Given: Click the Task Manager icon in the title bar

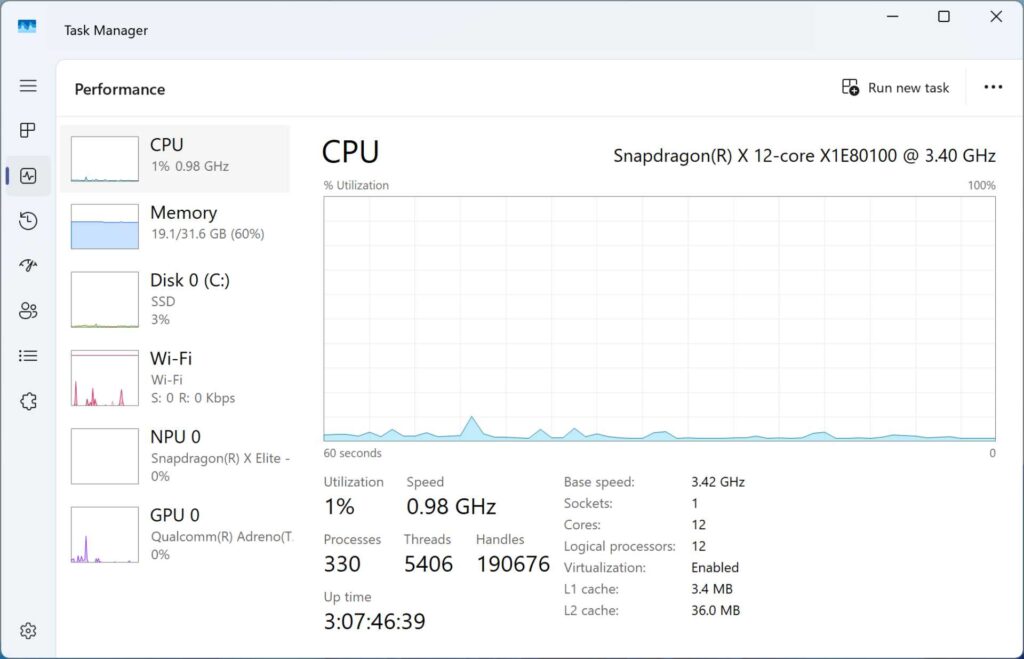Looking at the screenshot, I should [x=26, y=27].
